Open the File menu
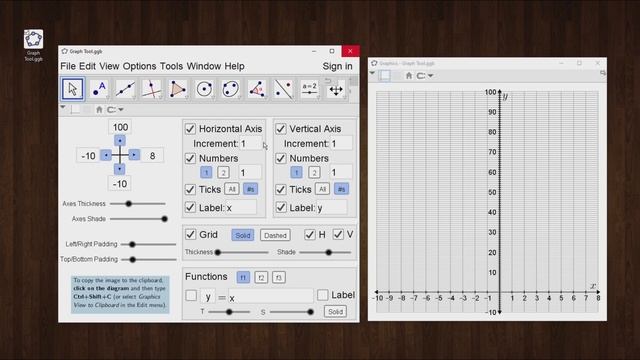Image resolution: width=640 pixels, height=360 pixels. coord(68,66)
